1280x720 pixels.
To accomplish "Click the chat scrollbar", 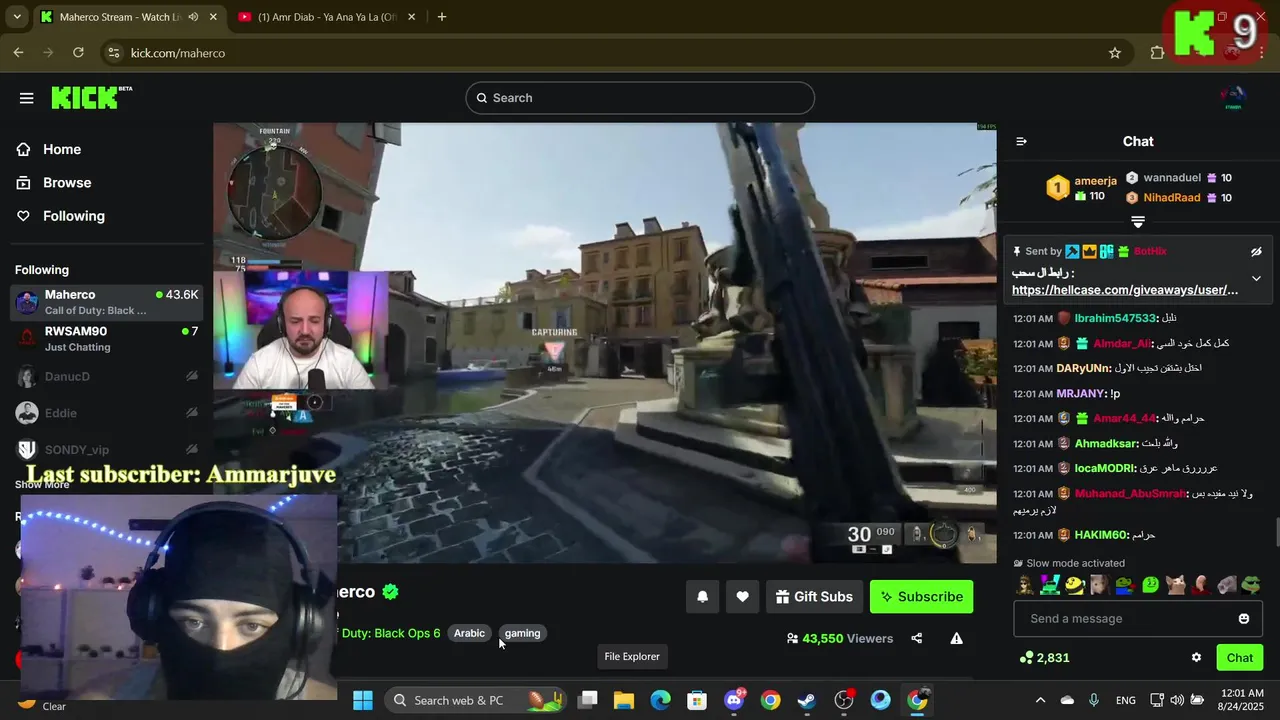I will coord(1276,530).
